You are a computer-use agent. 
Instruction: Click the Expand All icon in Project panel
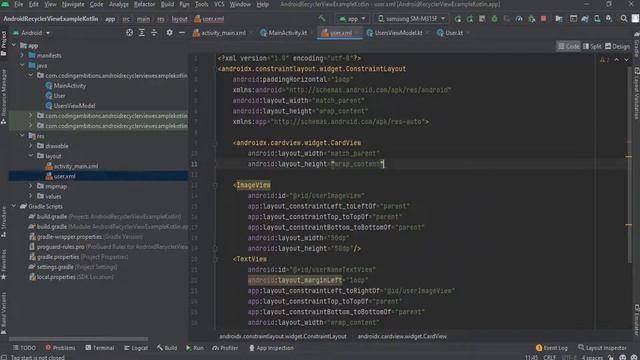pos(142,33)
